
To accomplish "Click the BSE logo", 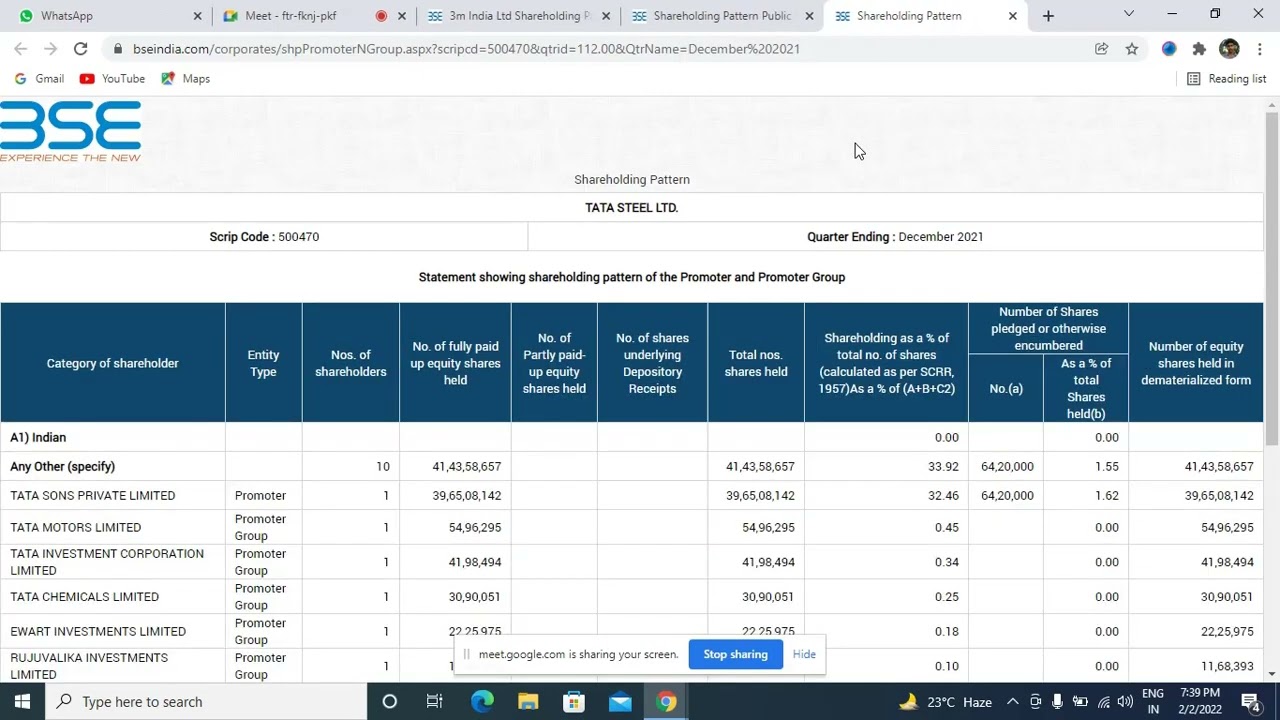I will coord(71,132).
